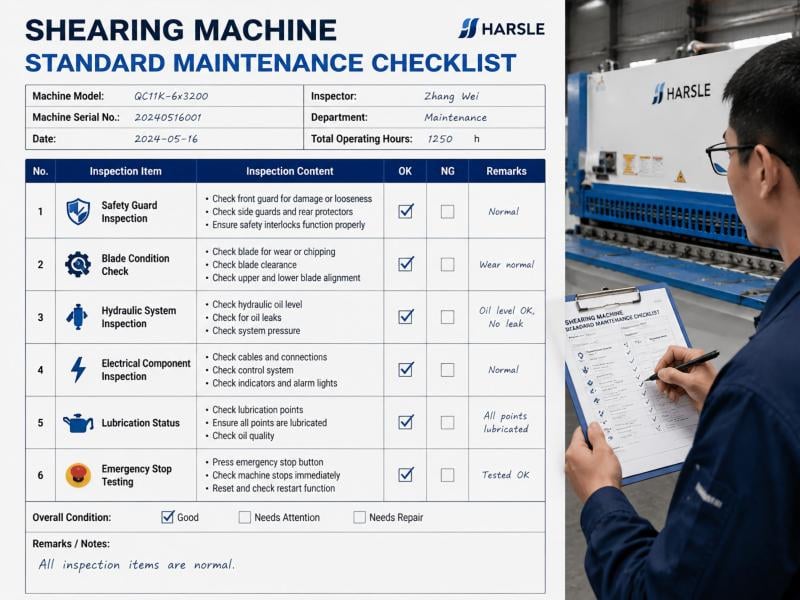Click the Lubrication Status oil can icon

point(78,423)
